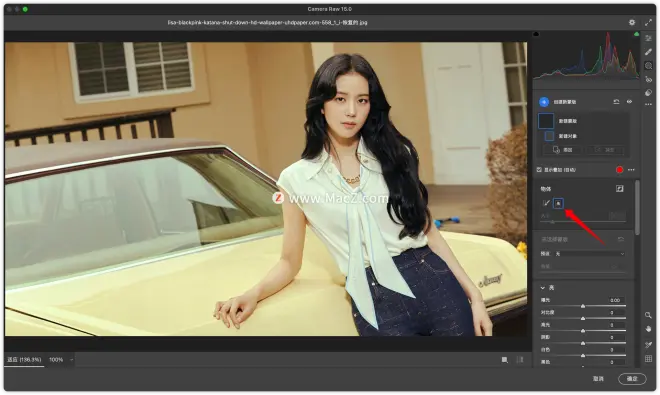Toggle the grid overlay icon

pos(648,359)
